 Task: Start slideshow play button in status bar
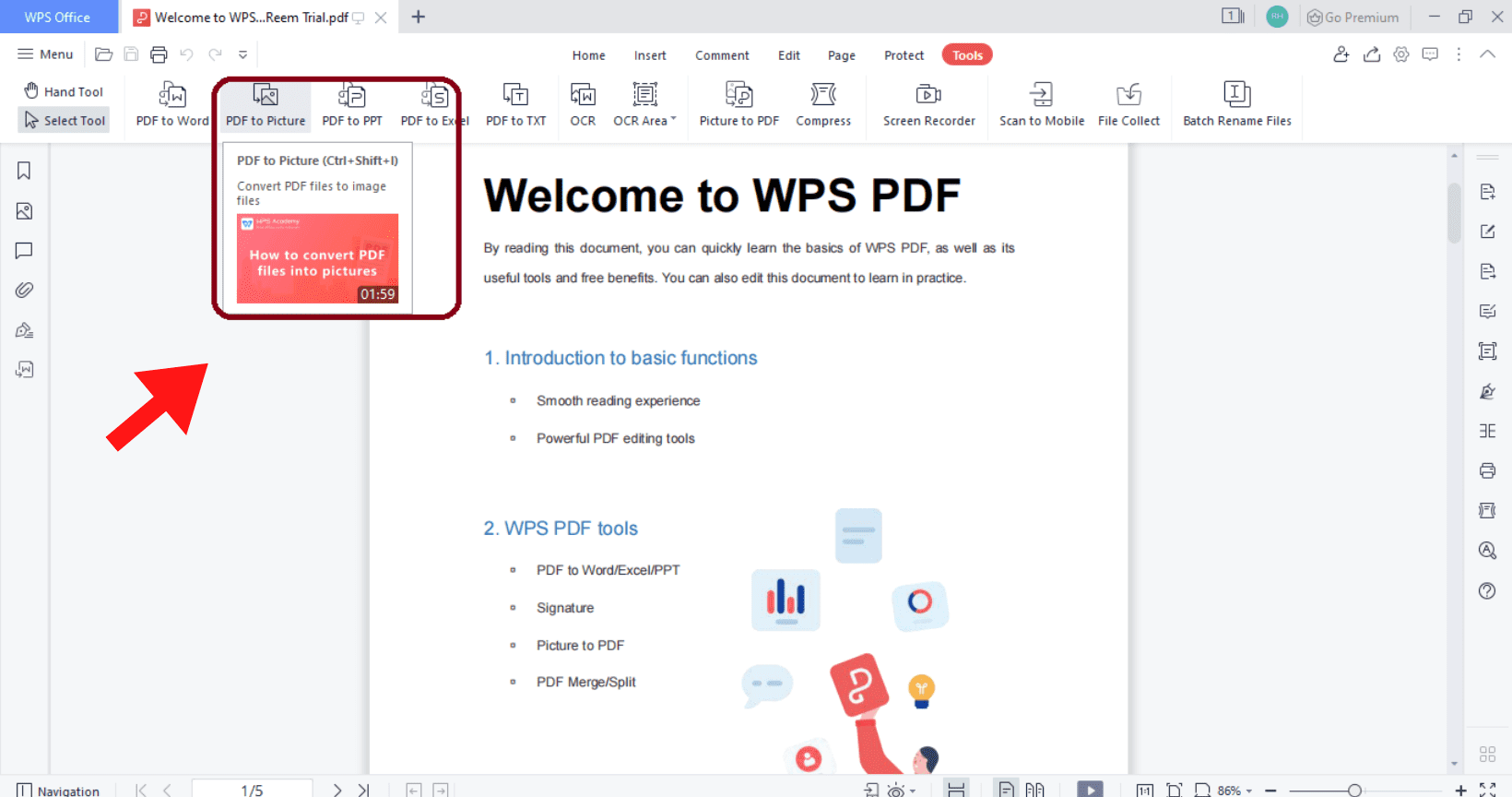point(1090,791)
